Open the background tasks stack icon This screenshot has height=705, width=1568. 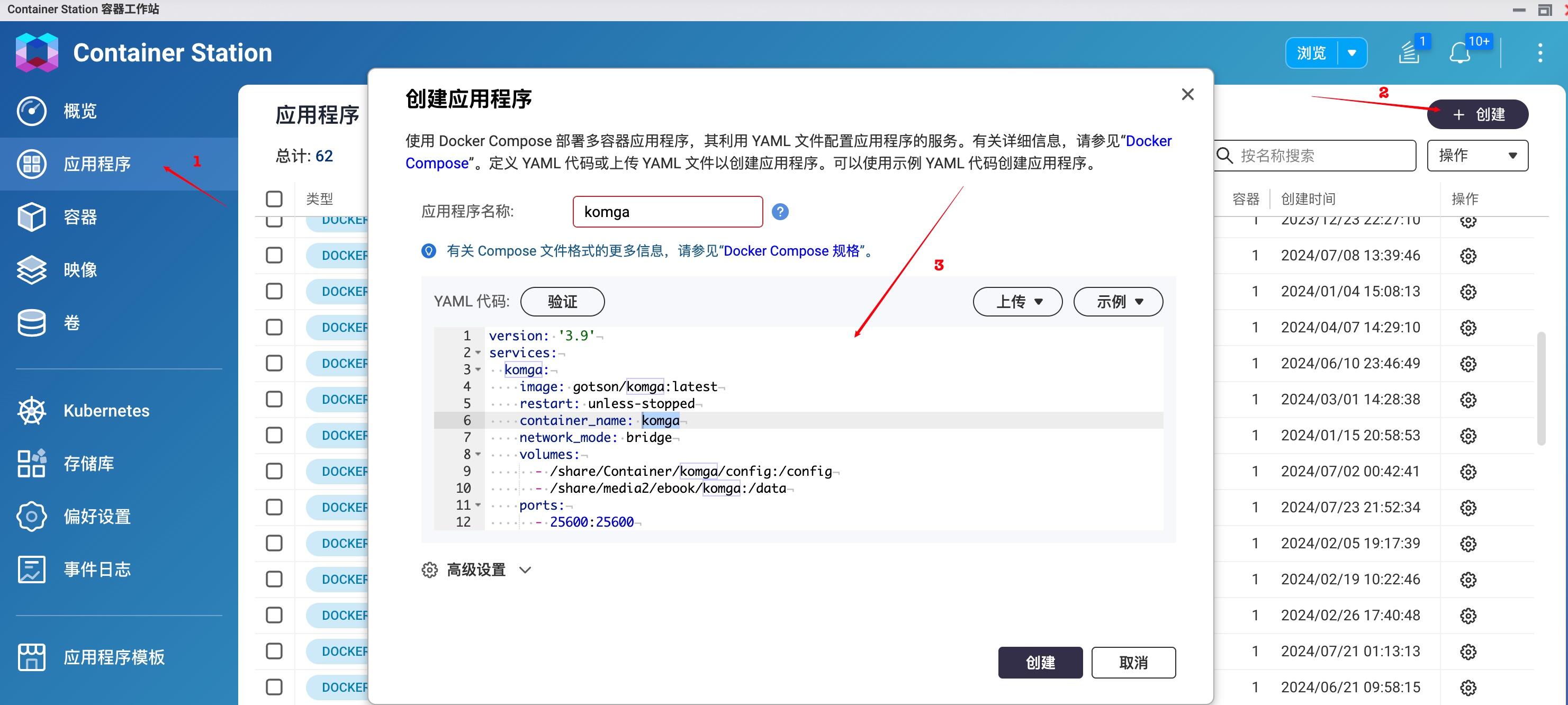[1409, 53]
